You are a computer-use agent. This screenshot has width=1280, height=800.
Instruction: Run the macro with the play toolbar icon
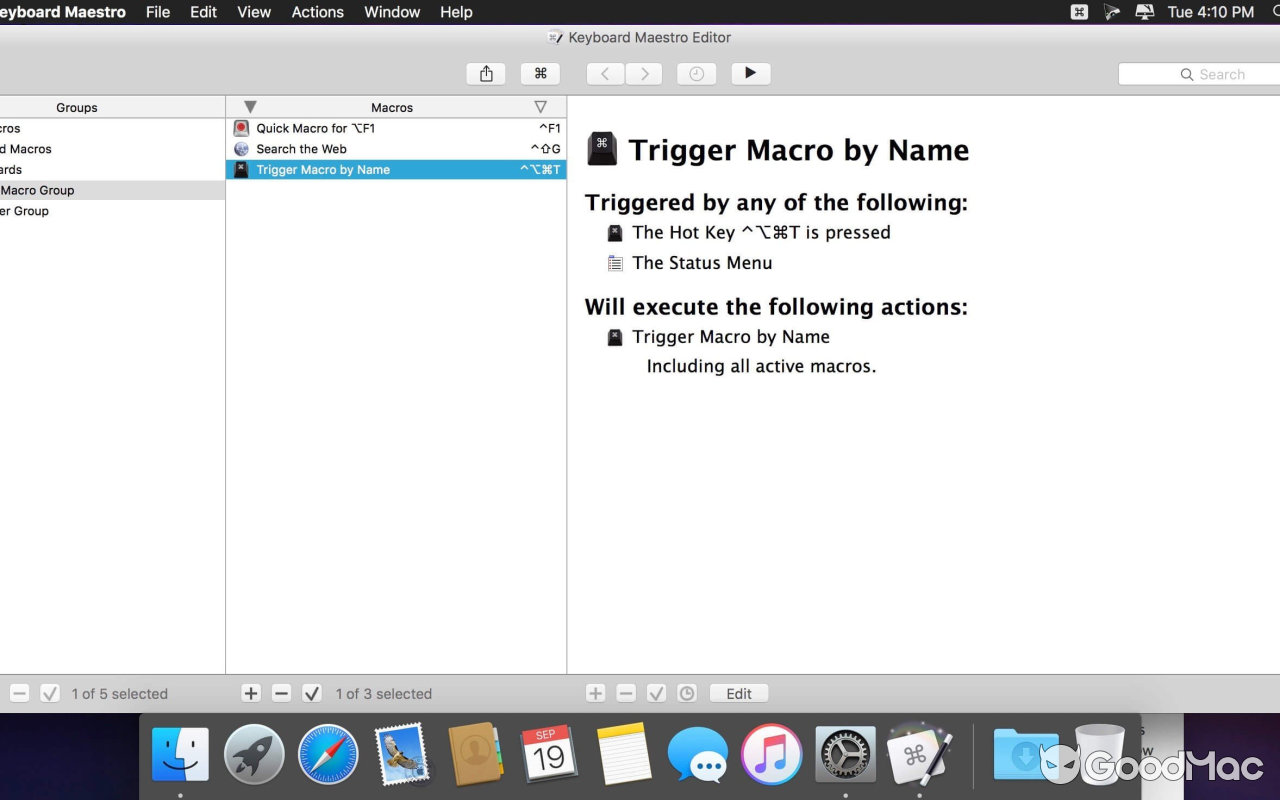pos(750,73)
